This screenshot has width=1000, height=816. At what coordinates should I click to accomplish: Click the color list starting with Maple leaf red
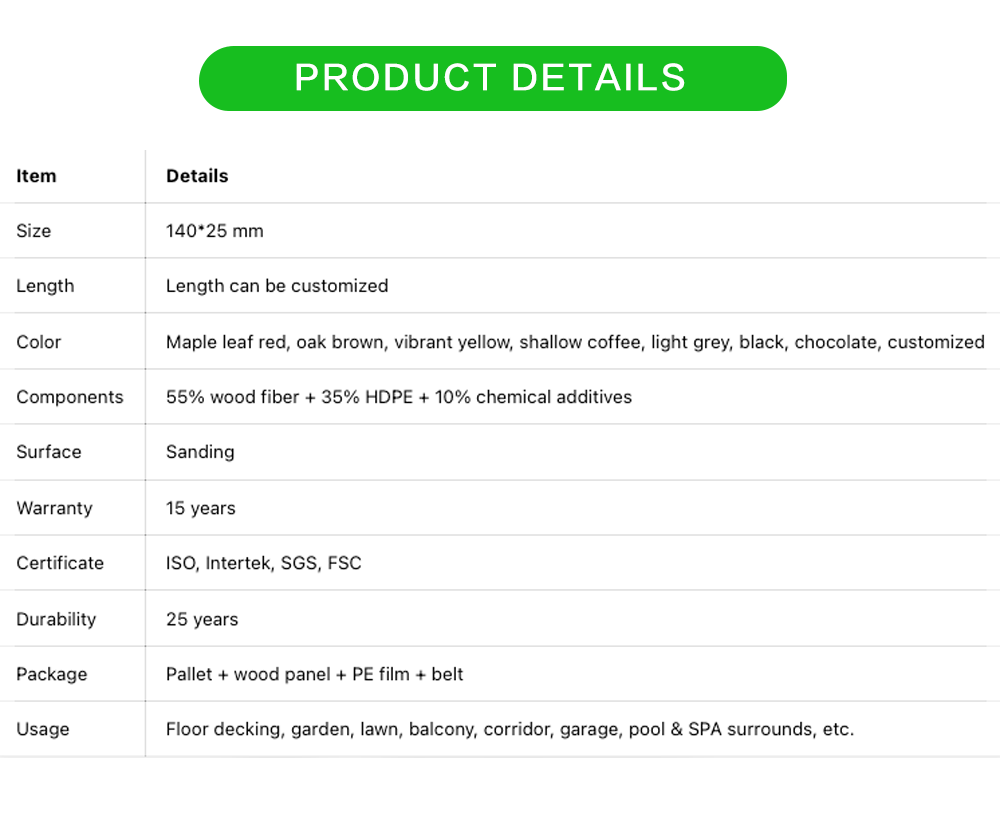[575, 342]
